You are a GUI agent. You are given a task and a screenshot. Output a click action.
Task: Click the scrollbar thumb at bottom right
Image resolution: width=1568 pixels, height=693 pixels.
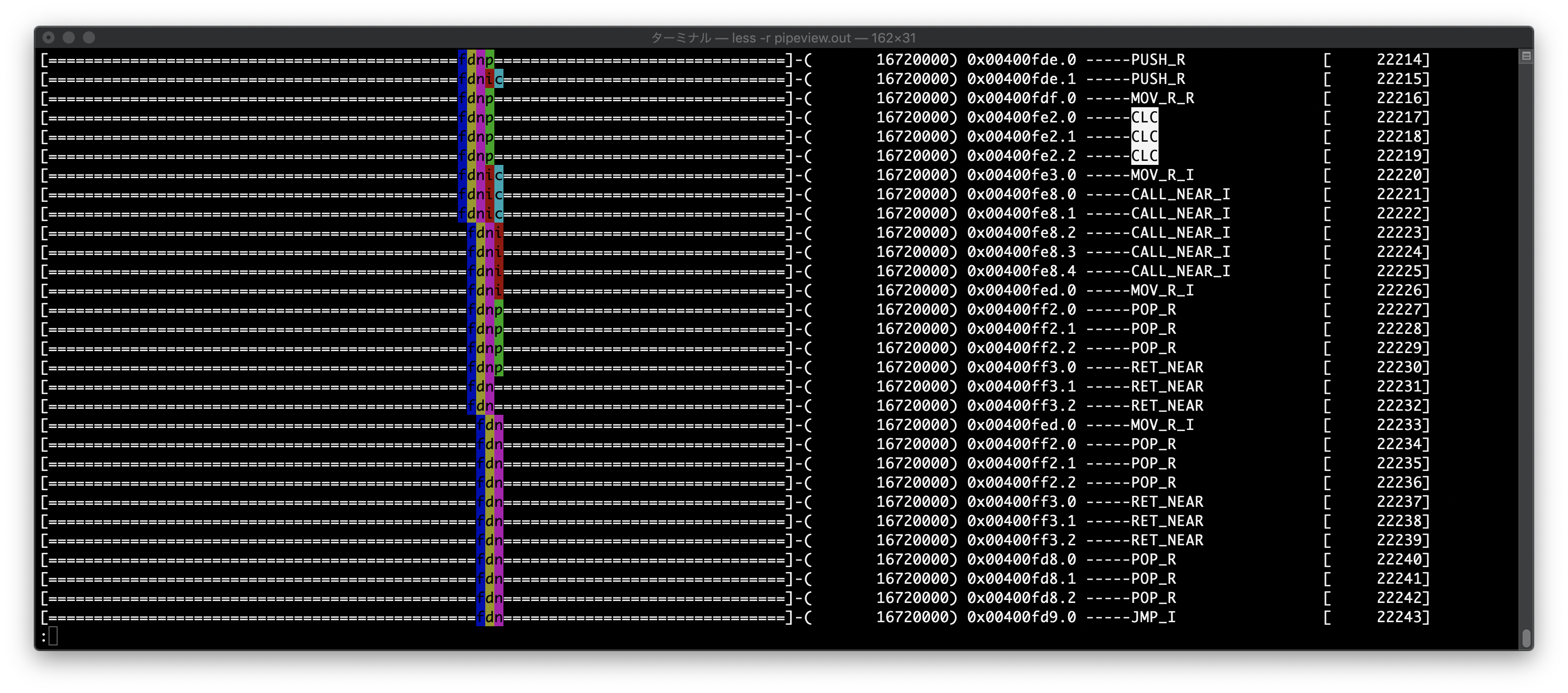[1526, 637]
